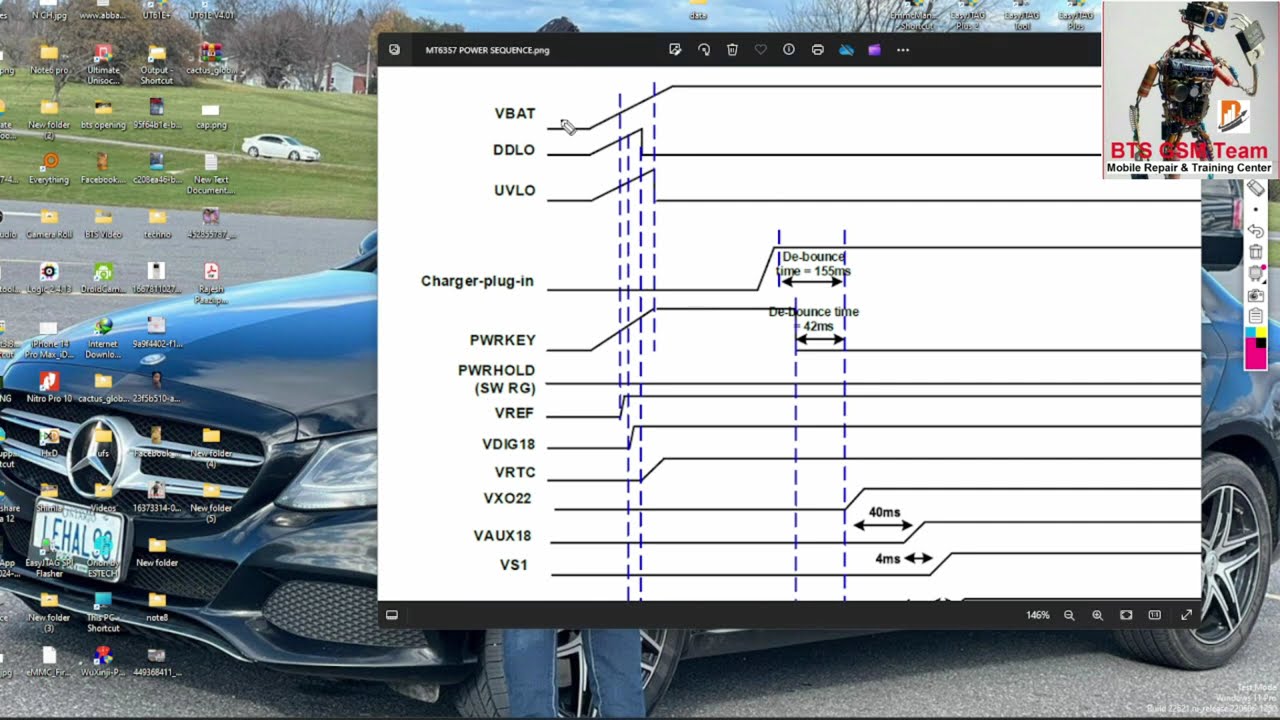Show file info using the info icon
The height and width of the screenshot is (720, 1280).
[789, 50]
